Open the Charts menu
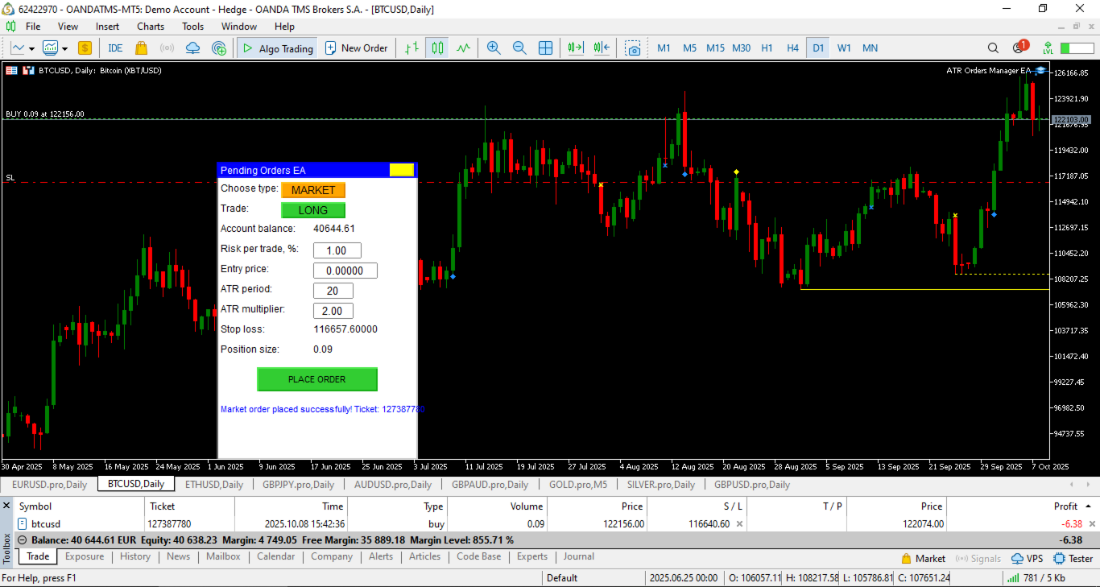The height and width of the screenshot is (587, 1100). 150,26
